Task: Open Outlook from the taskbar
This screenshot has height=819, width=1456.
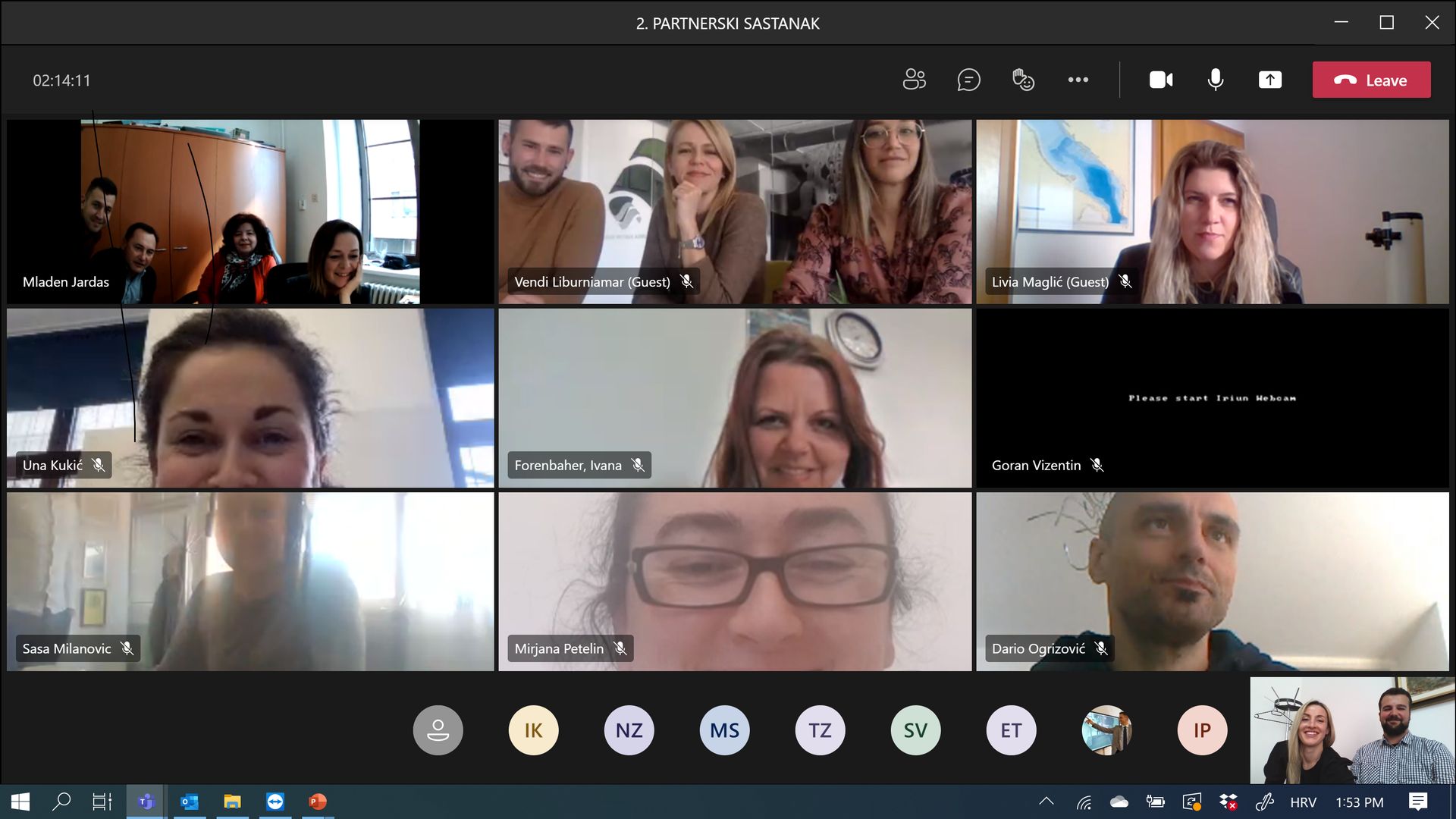Action: coord(190,802)
